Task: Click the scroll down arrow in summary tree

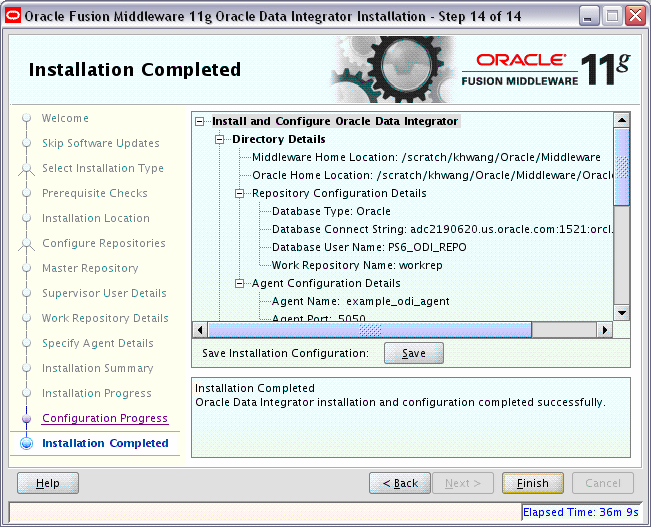Action: coord(621,313)
